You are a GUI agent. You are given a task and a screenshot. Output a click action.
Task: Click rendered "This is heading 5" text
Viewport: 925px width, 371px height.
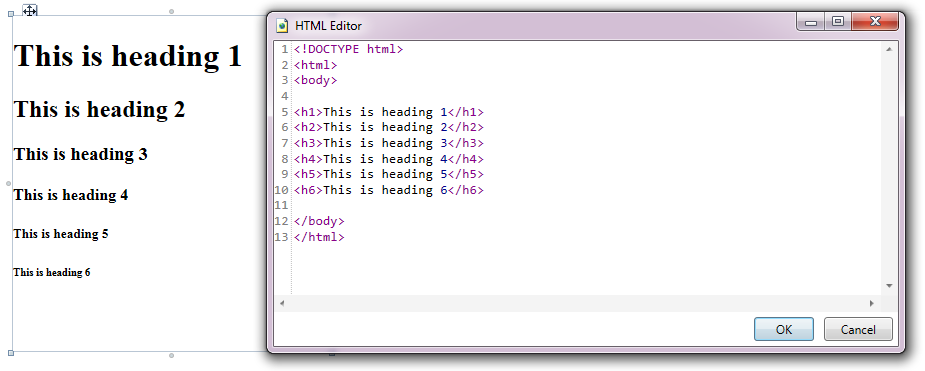tap(61, 234)
